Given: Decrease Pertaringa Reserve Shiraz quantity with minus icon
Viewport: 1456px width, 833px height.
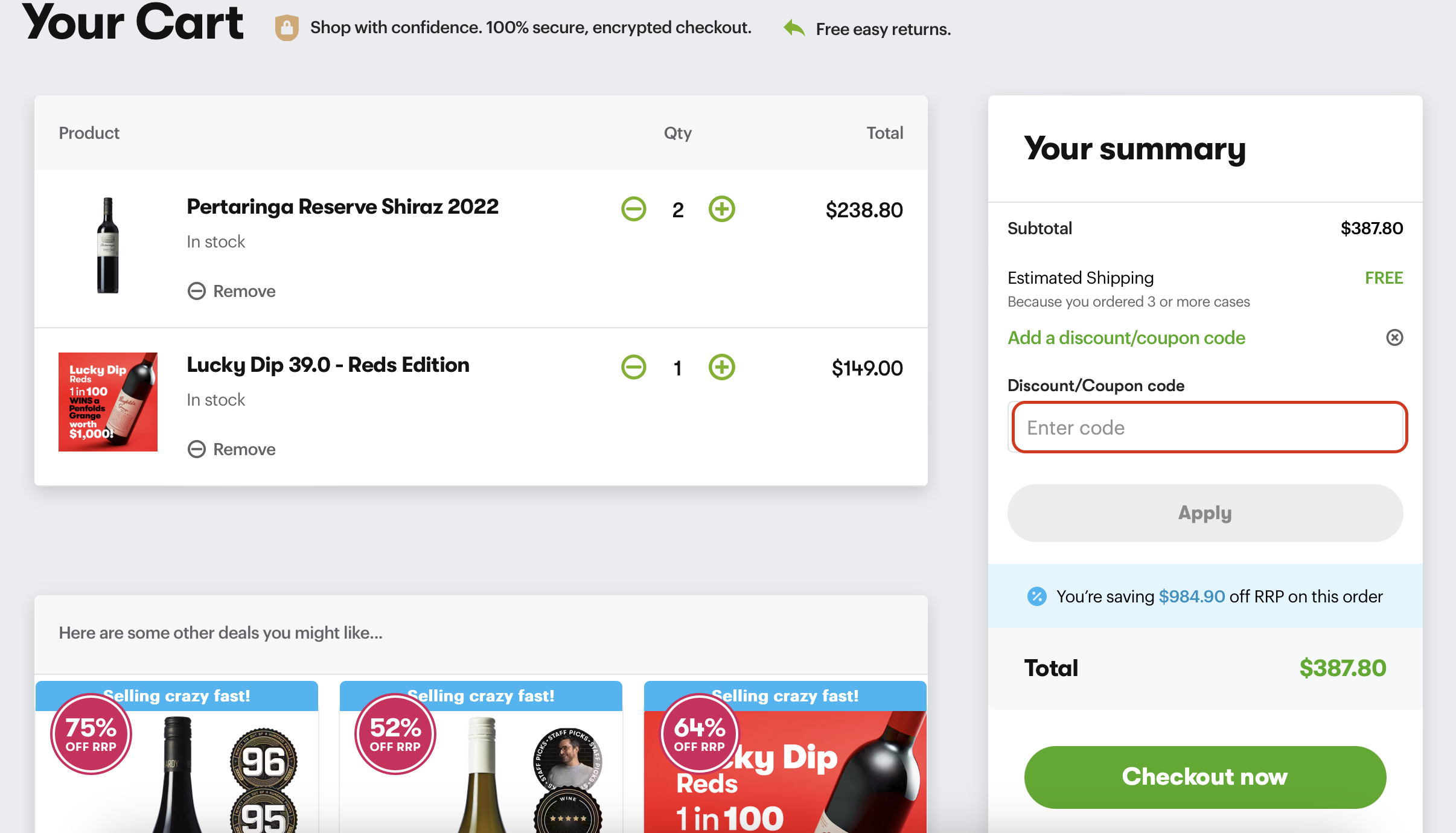Looking at the screenshot, I should tap(633, 209).
